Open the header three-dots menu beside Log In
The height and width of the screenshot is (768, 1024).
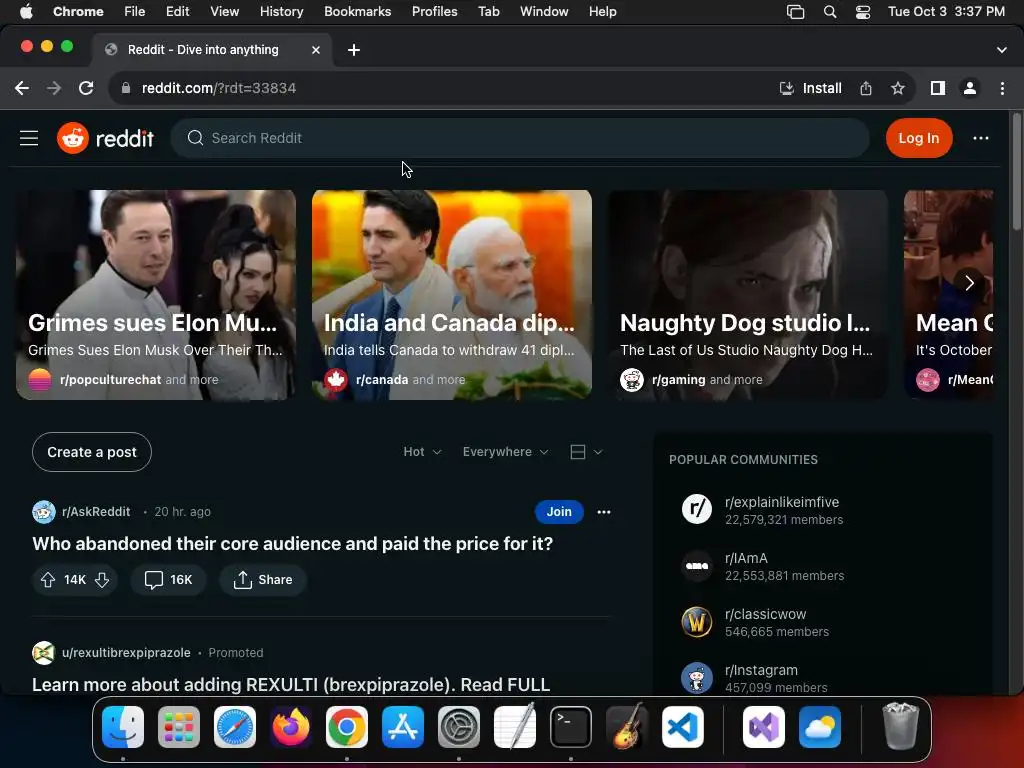980,138
